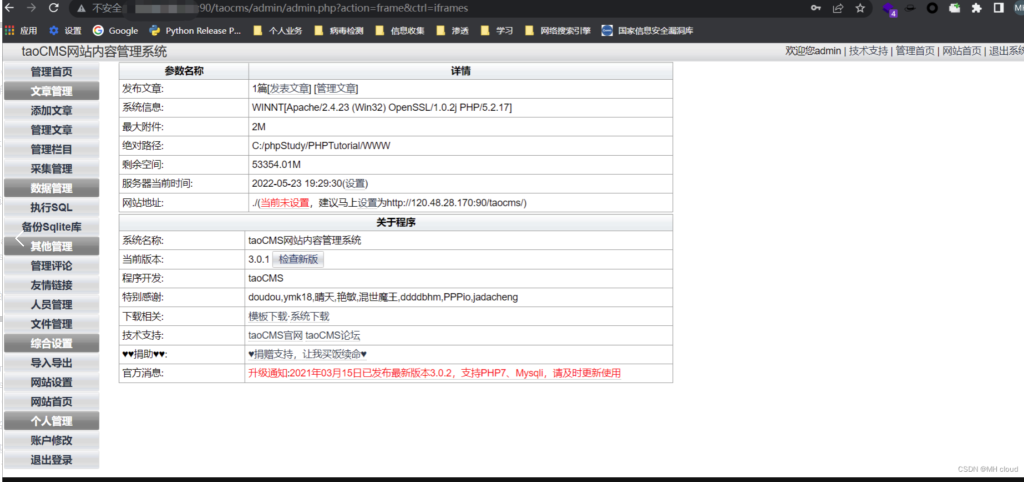Click the 设置 link beside server time
This screenshot has height=482, width=1024.
tap(356, 184)
